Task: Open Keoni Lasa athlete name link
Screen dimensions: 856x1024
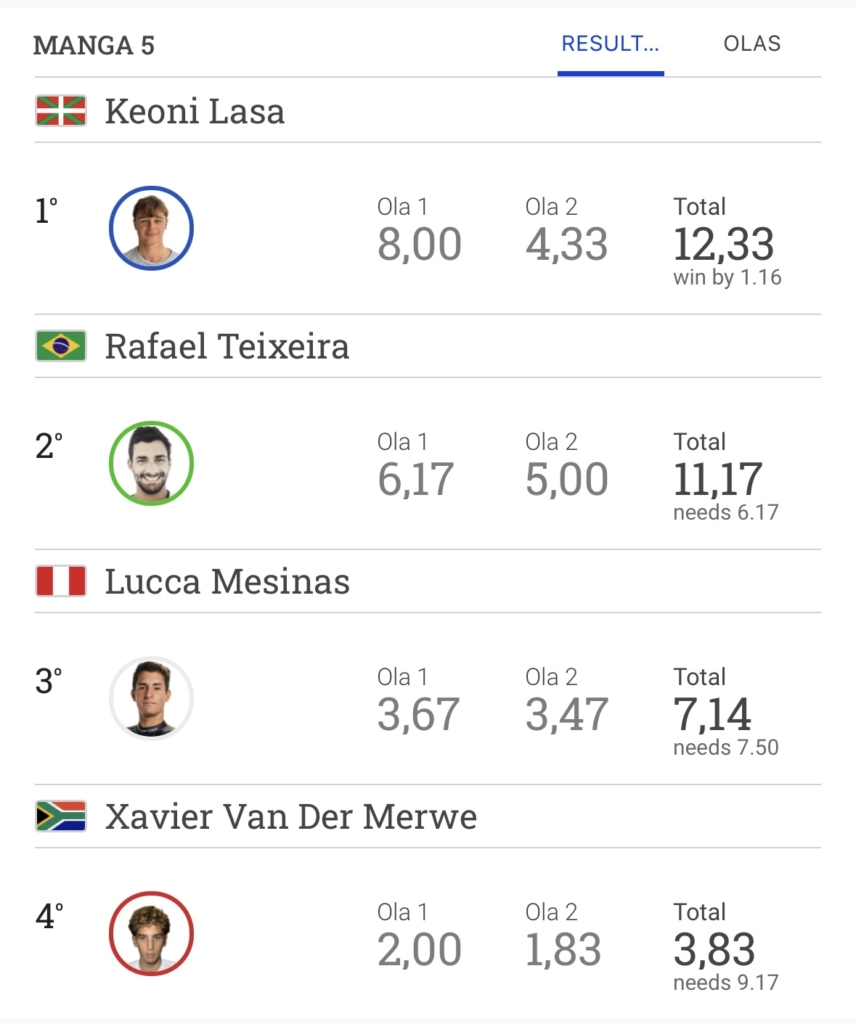Action: (x=195, y=111)
